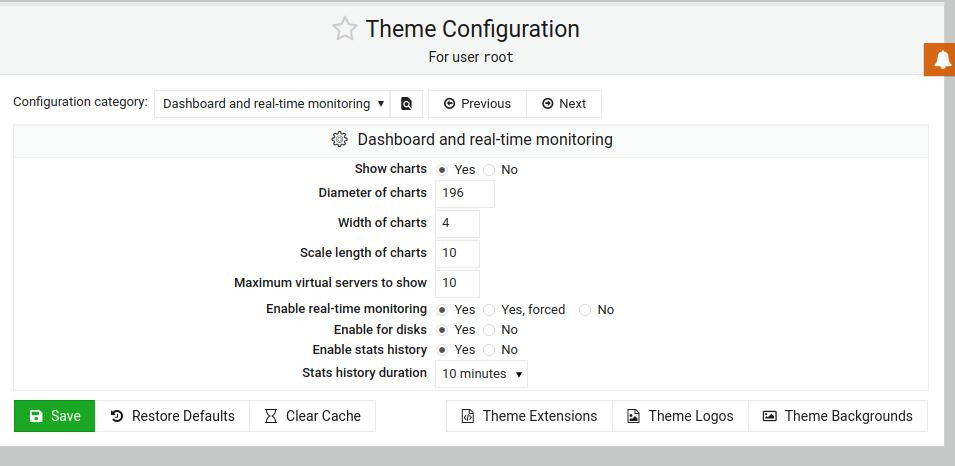The width and height of the screenshot is (955, 466).
Task: Select 'Yes, forced' for real-time monitoring
Action: click(489, 310)
